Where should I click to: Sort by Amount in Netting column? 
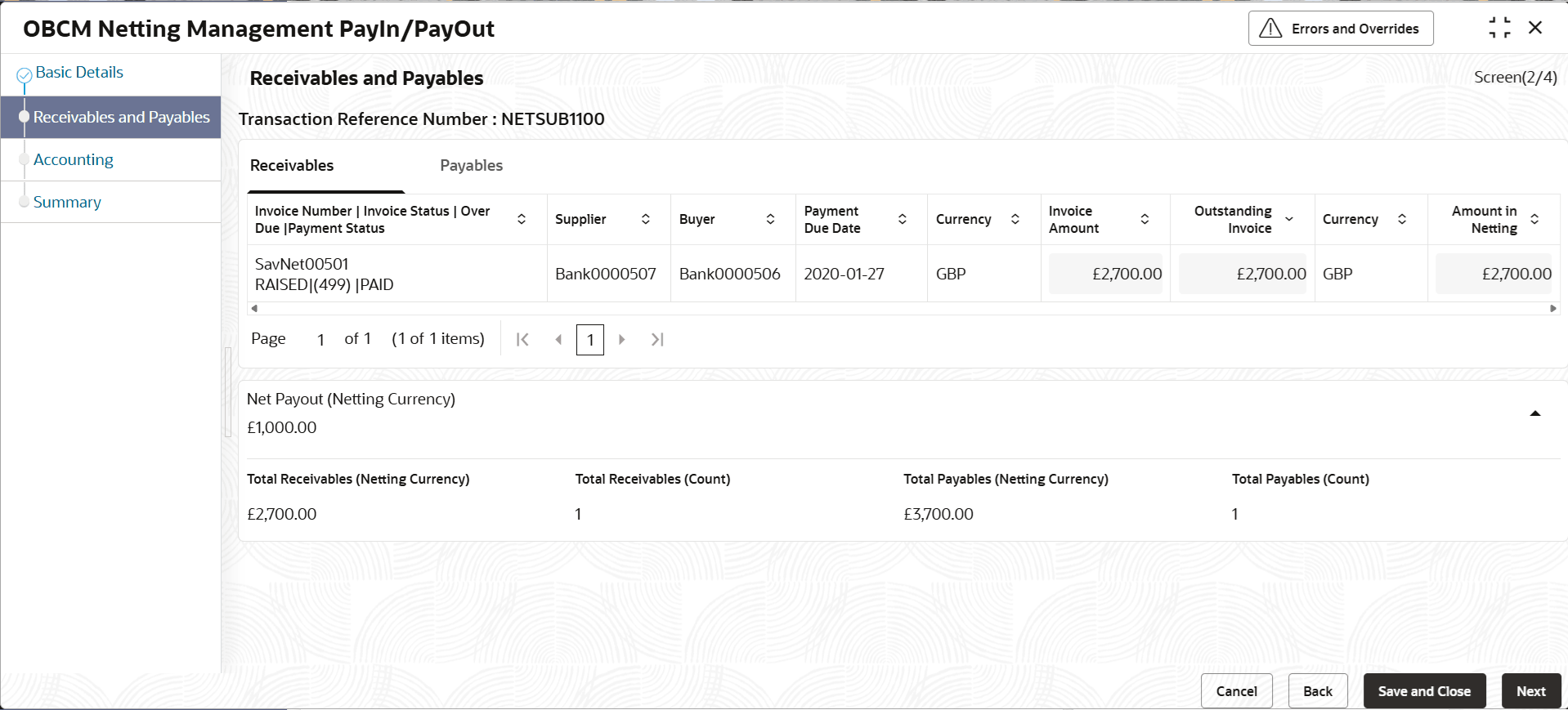tap(1534, 219)
